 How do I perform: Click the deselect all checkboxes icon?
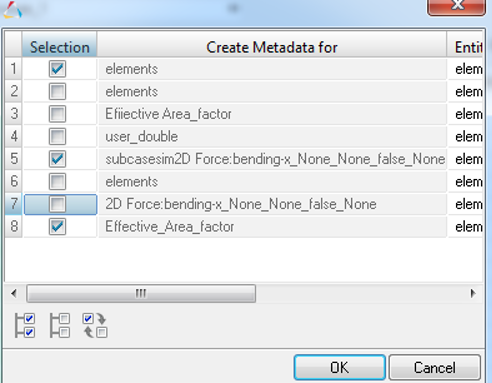(x=60, y=325)
